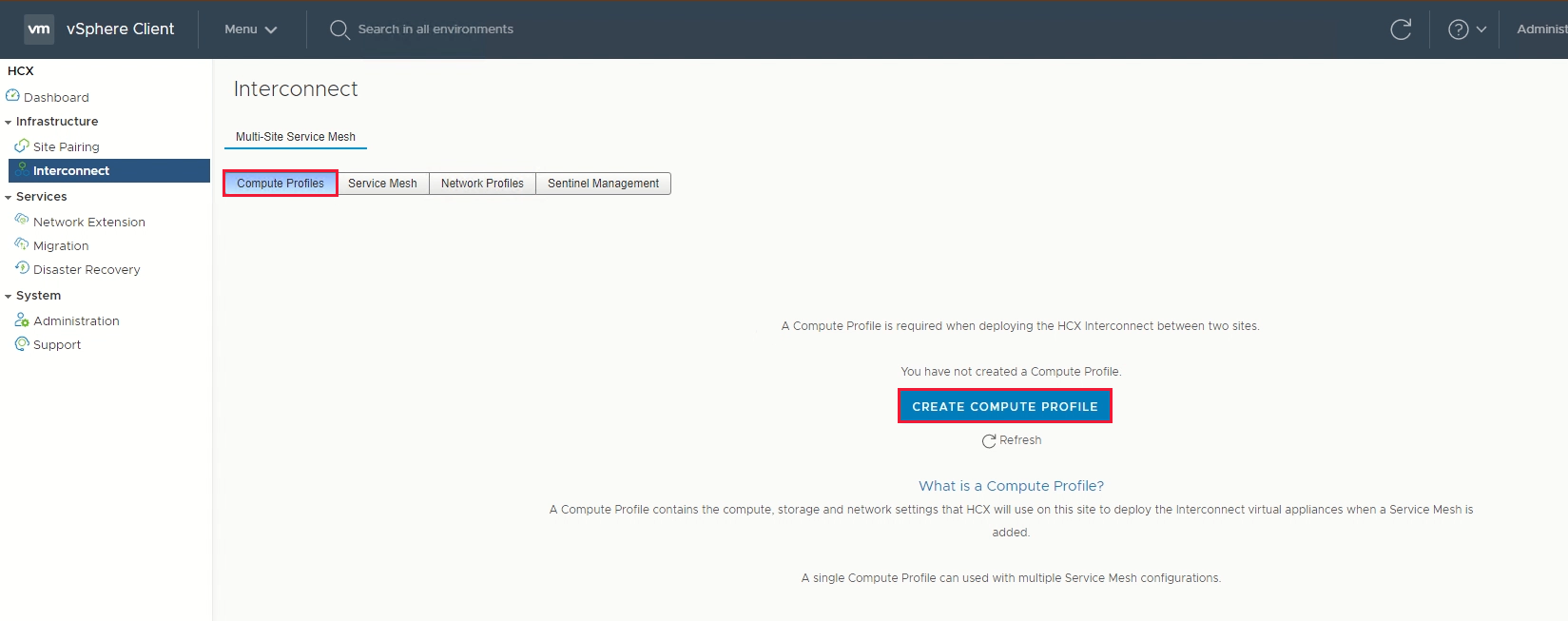Click the search magnifier icon
The width and height of the screenshot is (1568, 621).
pyautogui.click(x=339, y=29)
